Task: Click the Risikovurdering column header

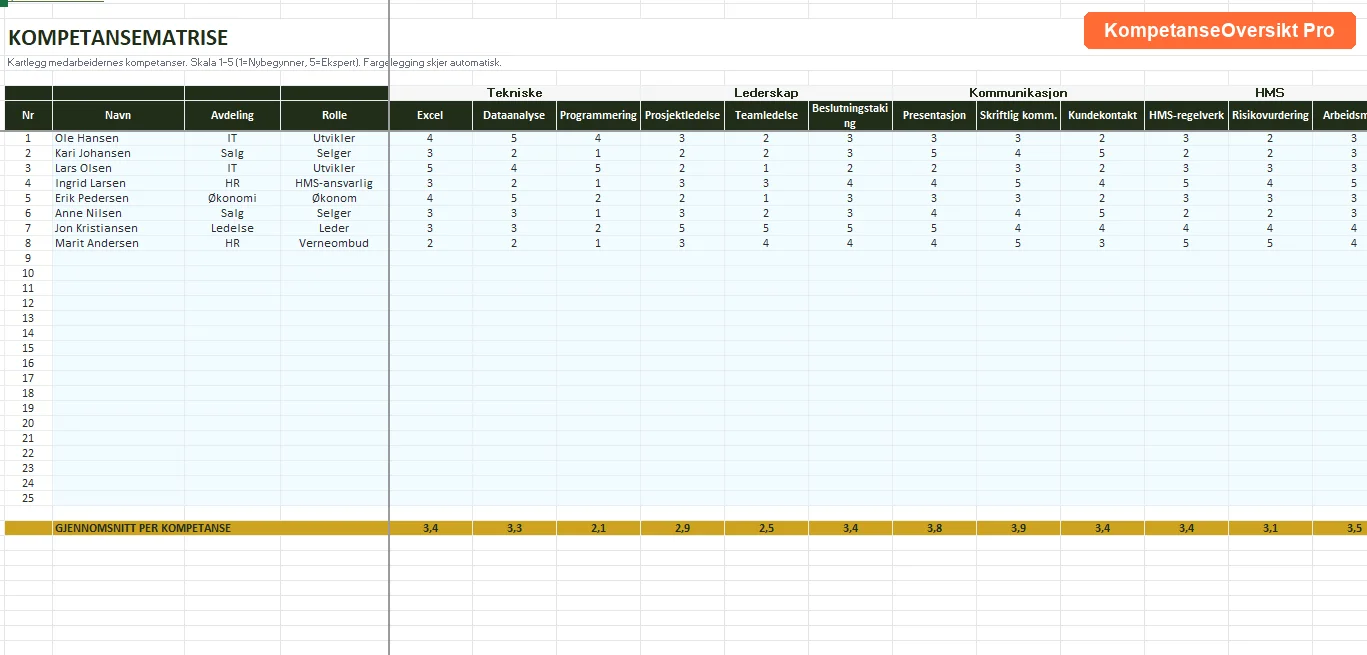Action: point(1270,115)
